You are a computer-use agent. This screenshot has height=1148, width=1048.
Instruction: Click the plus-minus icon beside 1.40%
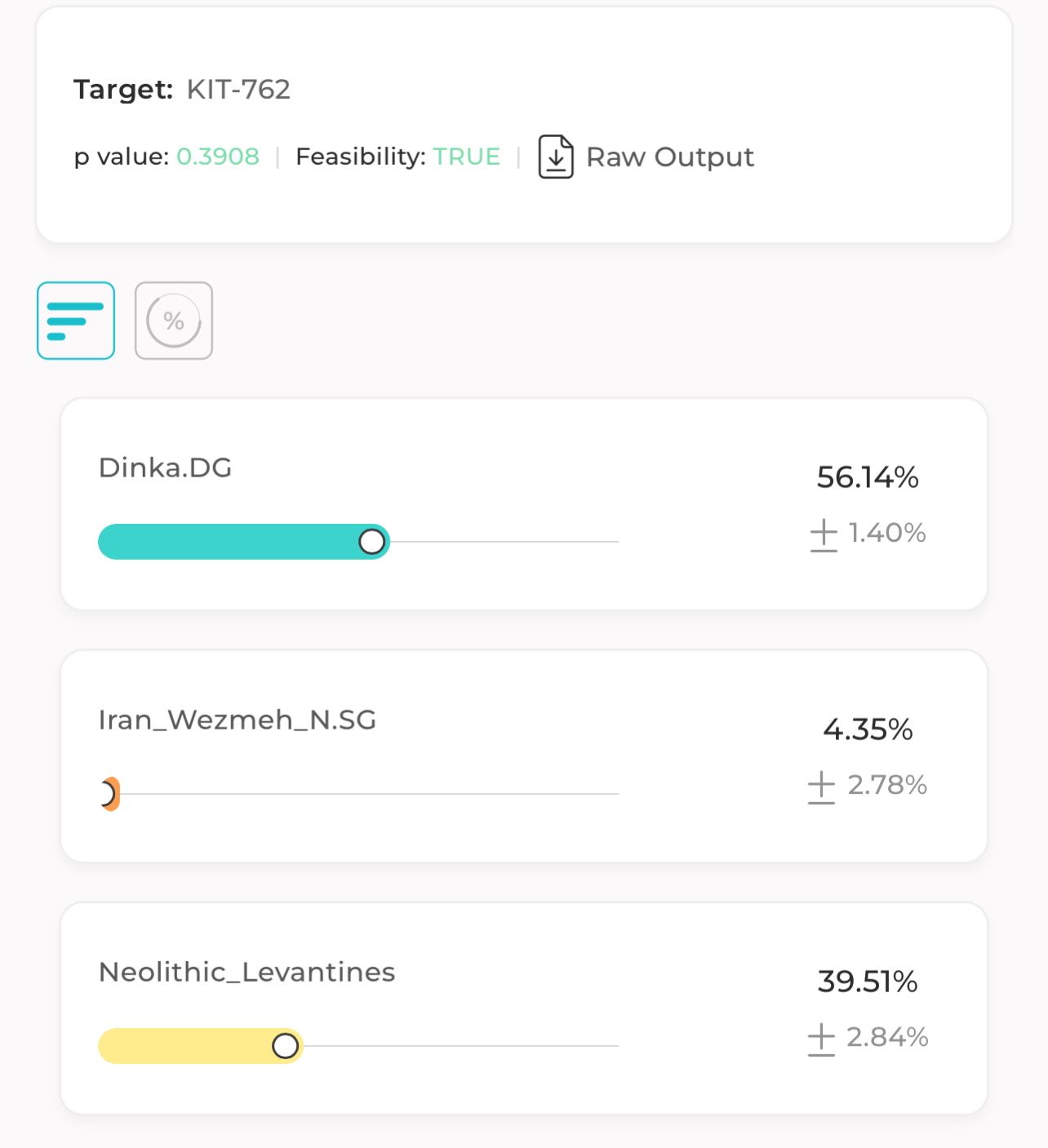coord(824,535)
